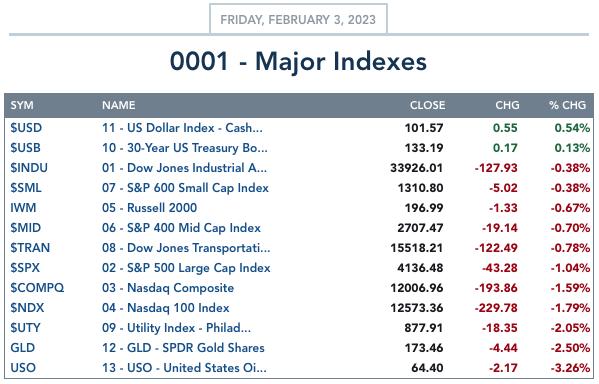Open the 04 - Nasdaq 100 Index link
The height and width of the screenshot is (384, 599).
165,308
